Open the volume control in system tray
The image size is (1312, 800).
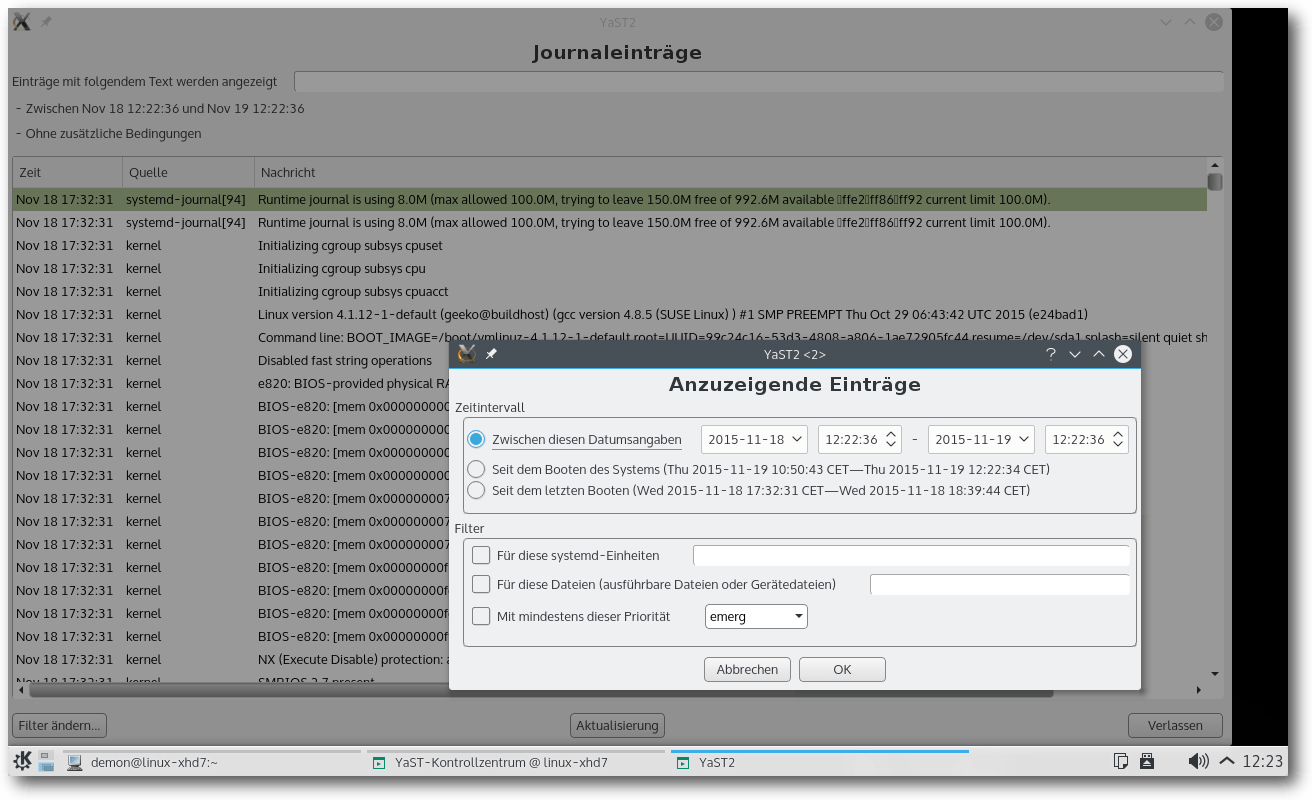coord(1198,762)
